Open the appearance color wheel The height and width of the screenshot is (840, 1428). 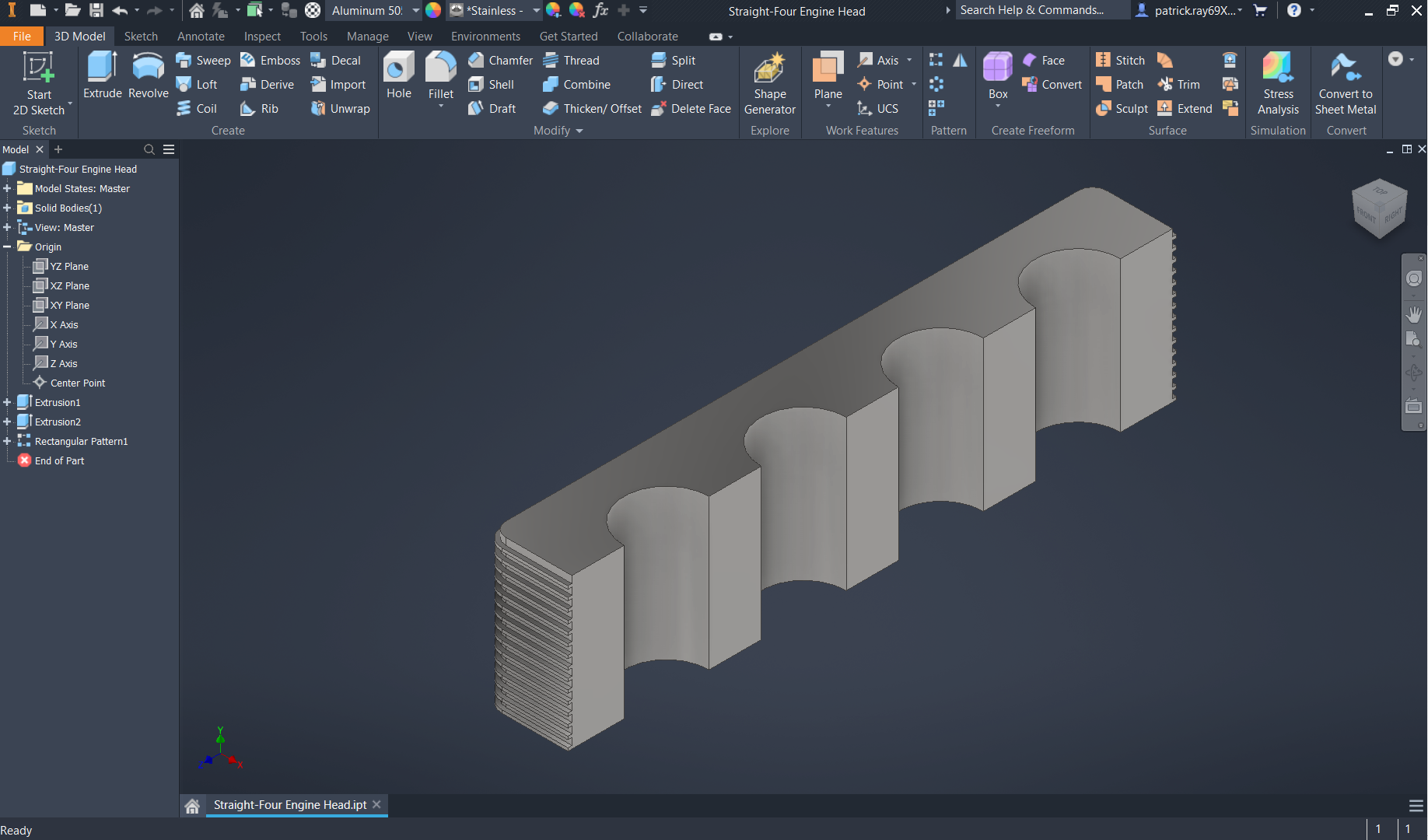pos(433,11)
